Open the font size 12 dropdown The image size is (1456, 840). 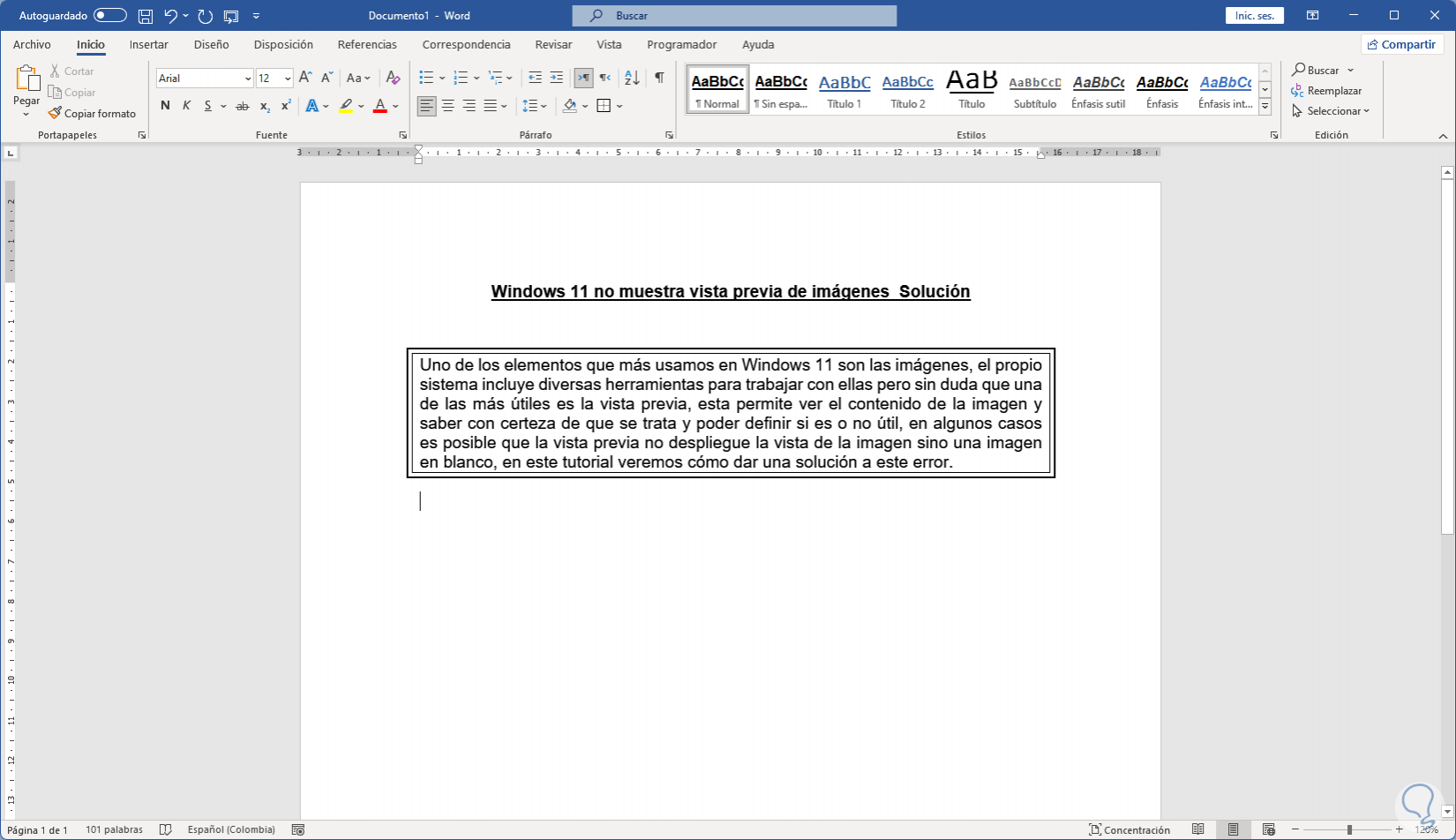tap(288, 79)
